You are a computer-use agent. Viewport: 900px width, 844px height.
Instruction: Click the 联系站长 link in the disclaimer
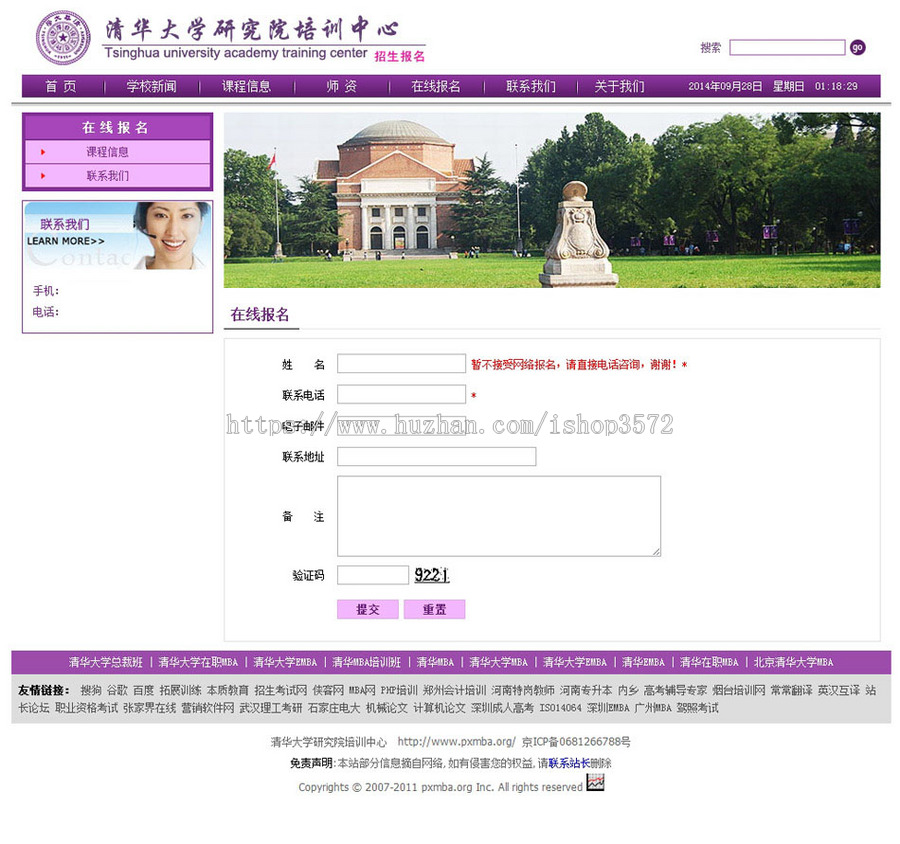568,762
